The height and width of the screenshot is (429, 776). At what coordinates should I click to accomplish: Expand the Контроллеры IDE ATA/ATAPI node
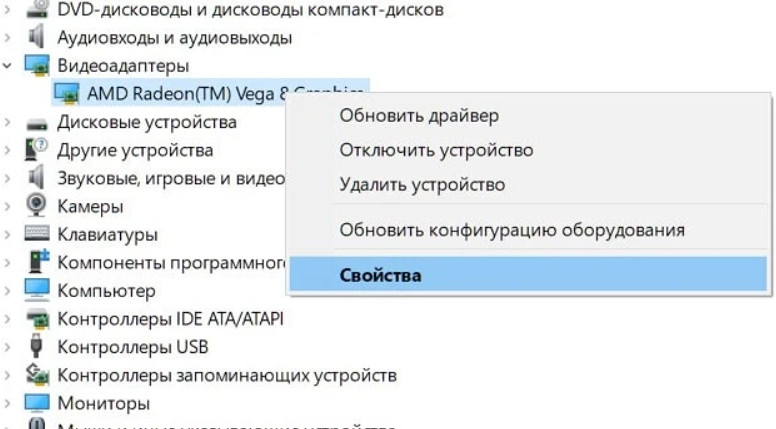click(8, 319)
